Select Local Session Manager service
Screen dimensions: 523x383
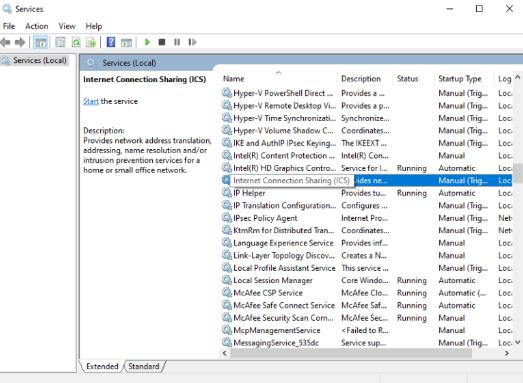pyautogui.click(x=367, y=280)
